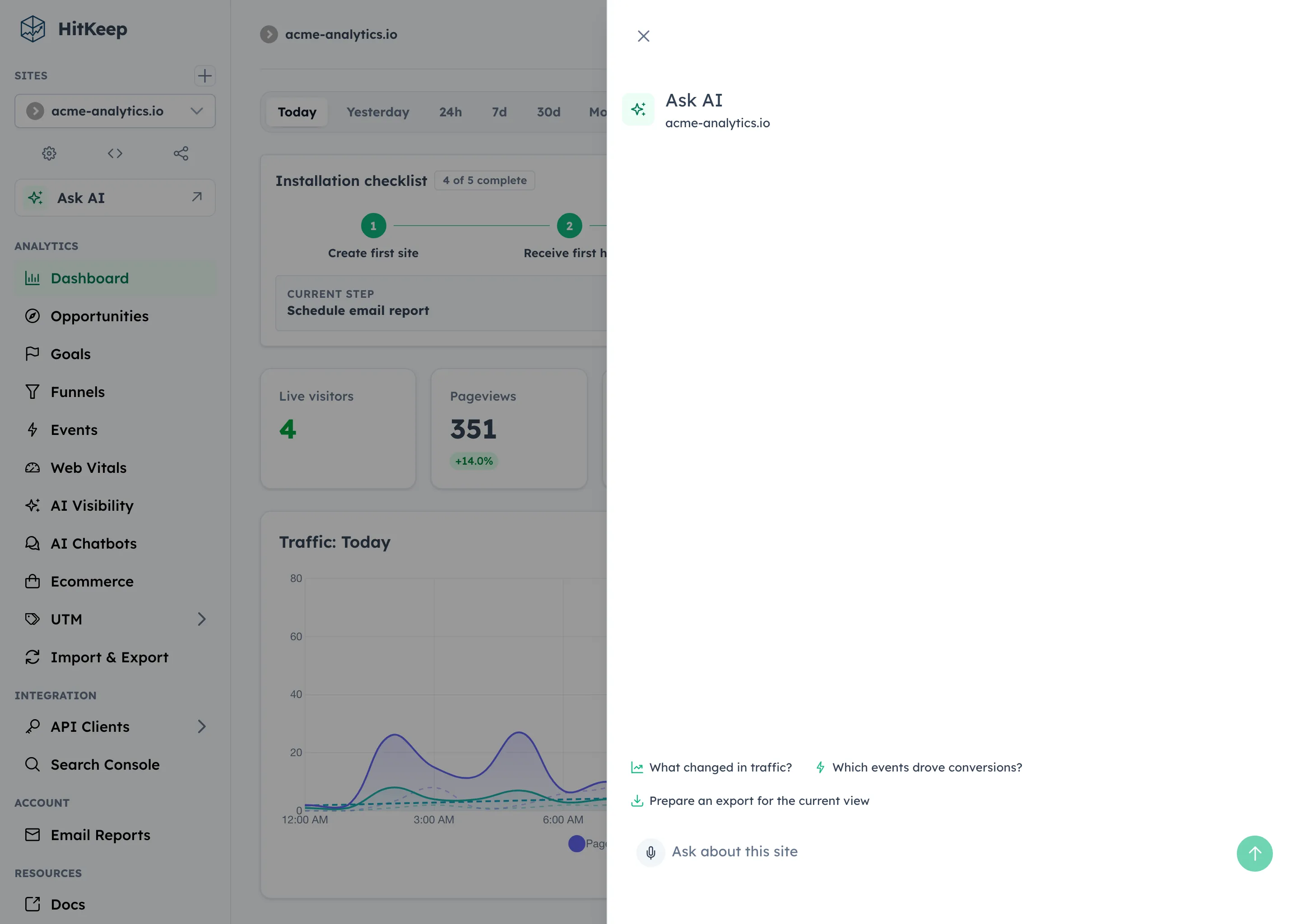Go to Dashboard in sidebar
1300x924 pixels.
[115, 278]
